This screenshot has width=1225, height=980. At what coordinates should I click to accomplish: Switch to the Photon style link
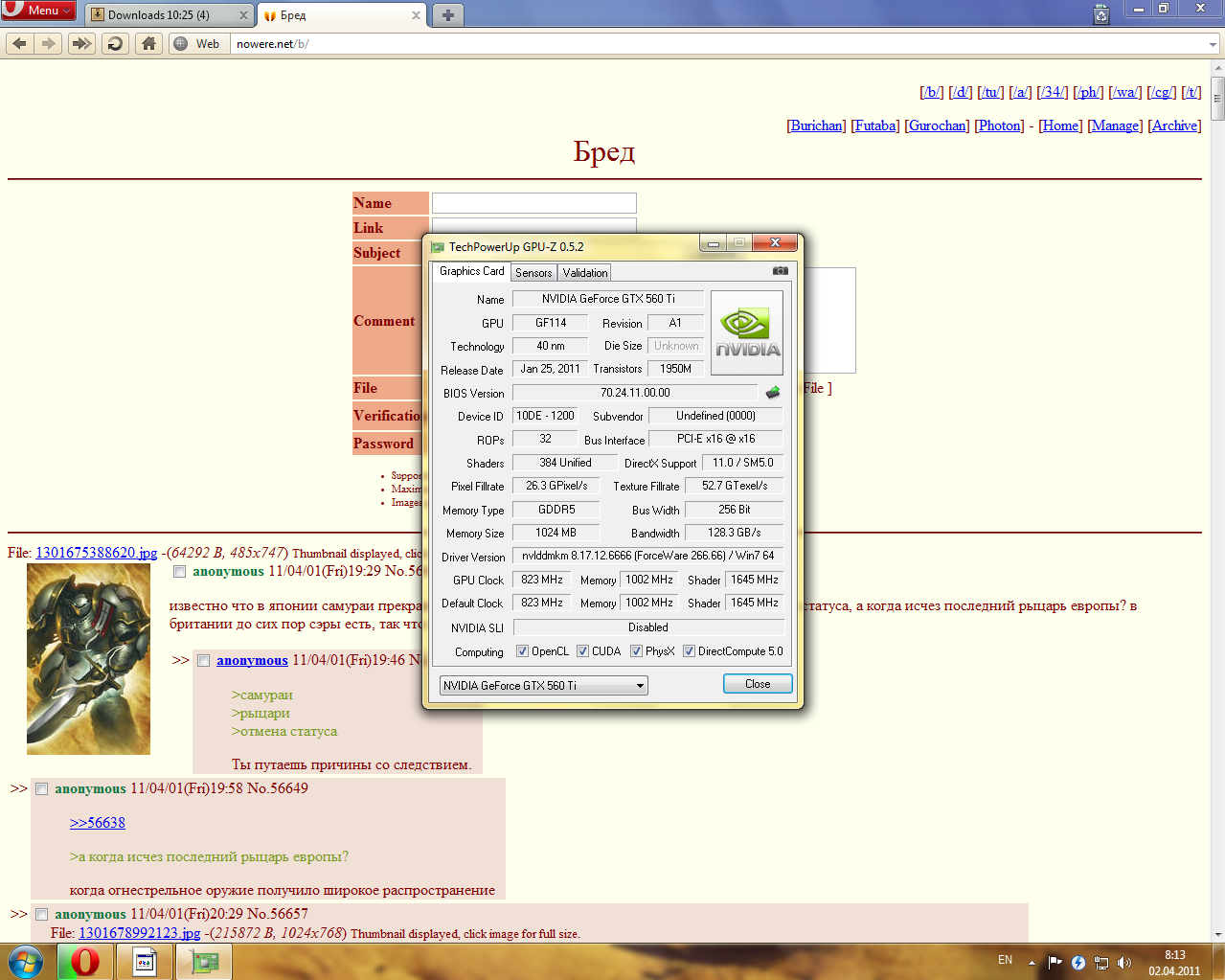pyautogui.click(x=999, y=125)
